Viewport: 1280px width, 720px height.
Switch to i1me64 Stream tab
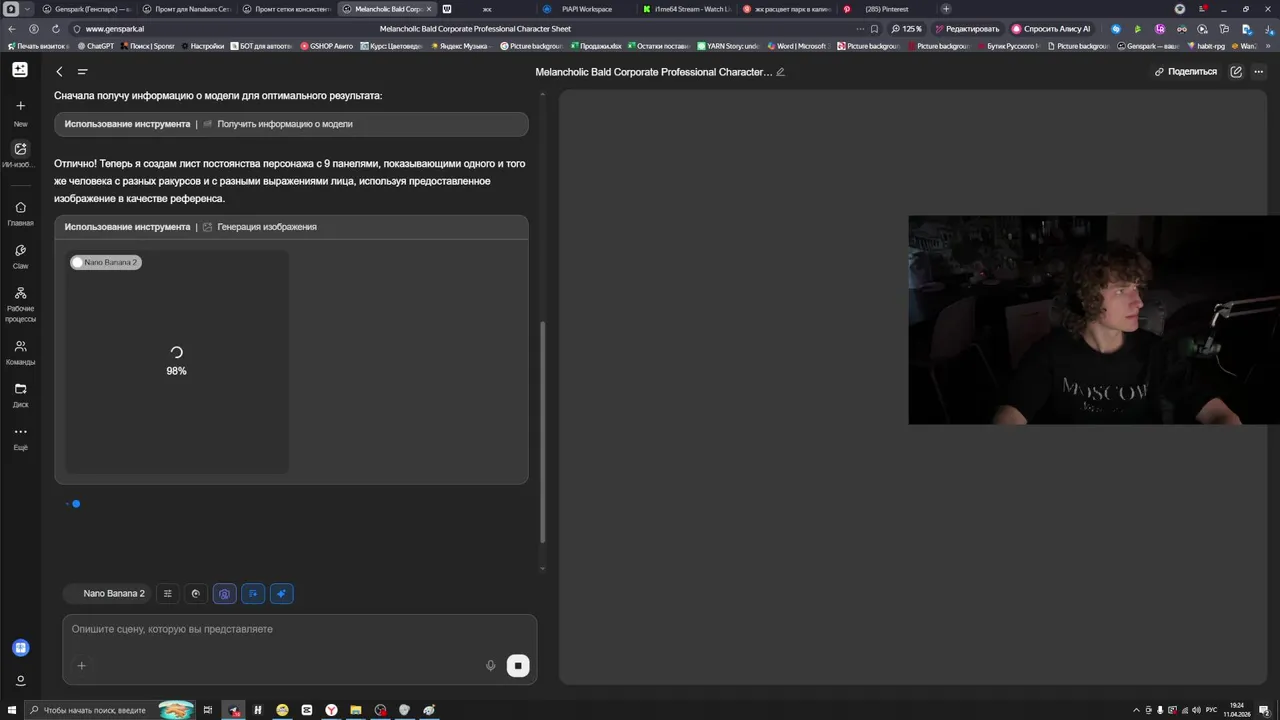687,9
